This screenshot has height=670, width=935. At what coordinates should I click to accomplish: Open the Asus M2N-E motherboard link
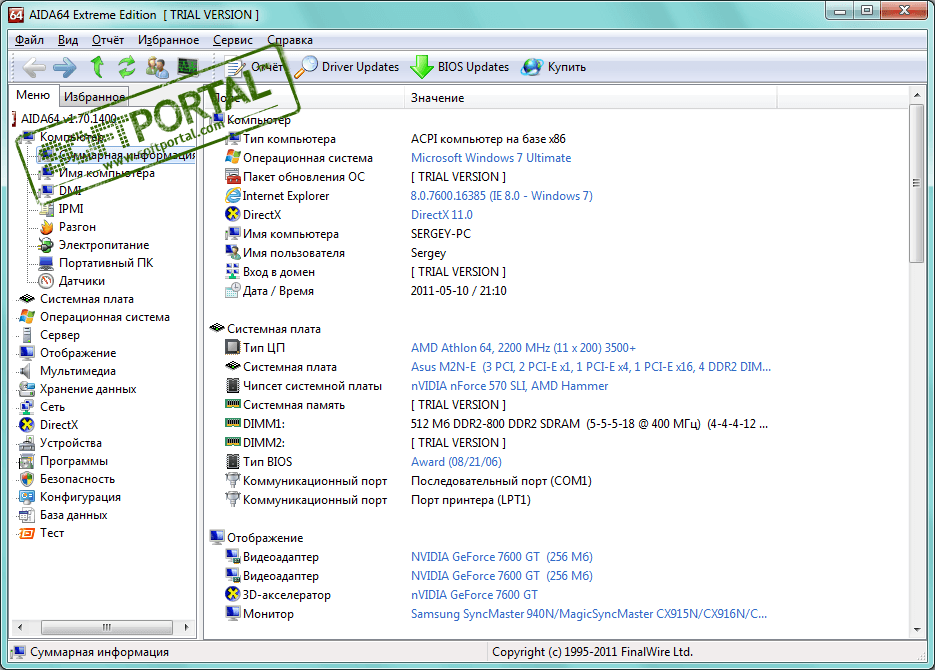coord(590,367)
